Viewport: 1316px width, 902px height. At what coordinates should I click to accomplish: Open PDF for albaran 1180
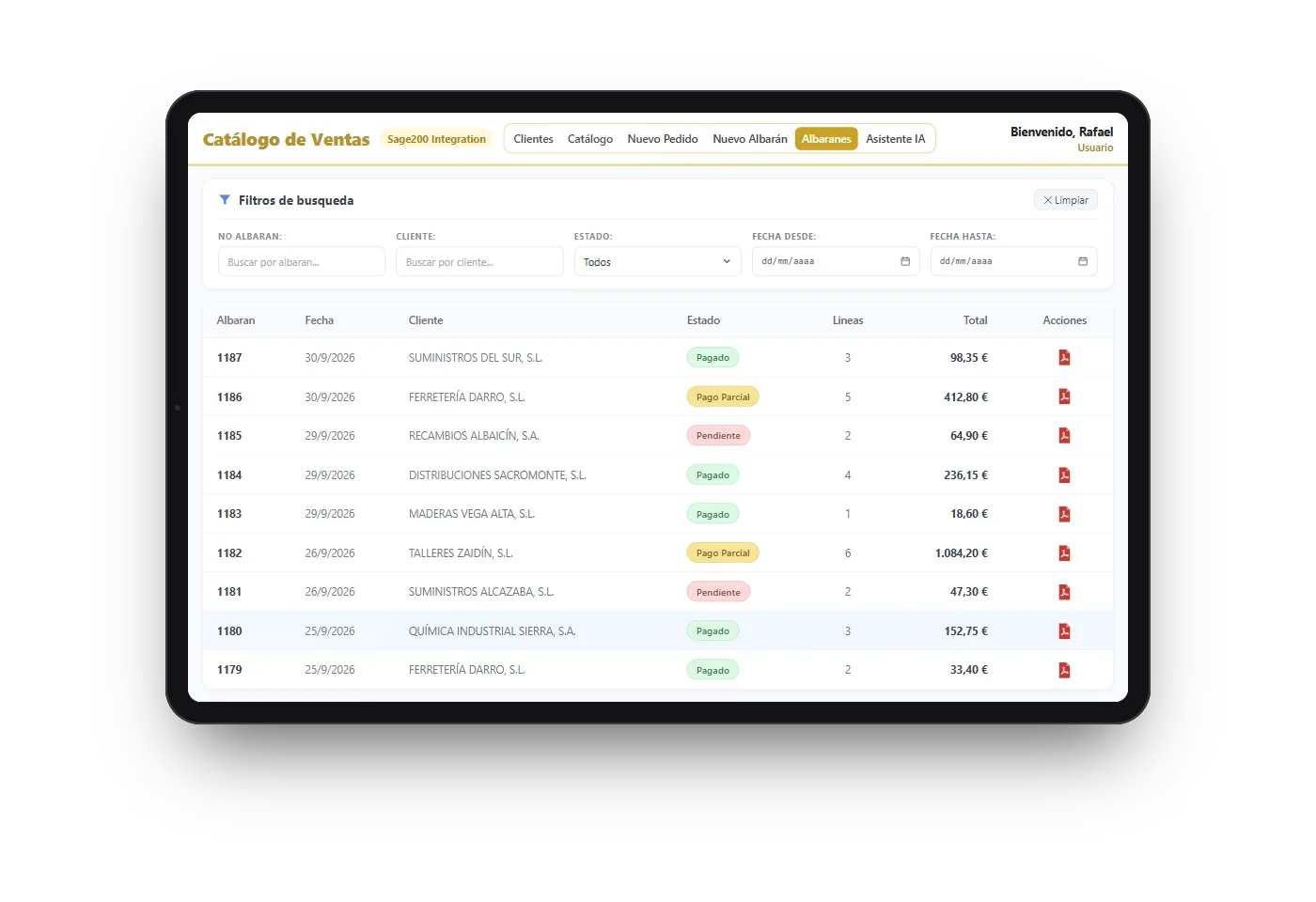click(x=1064, y=631)
